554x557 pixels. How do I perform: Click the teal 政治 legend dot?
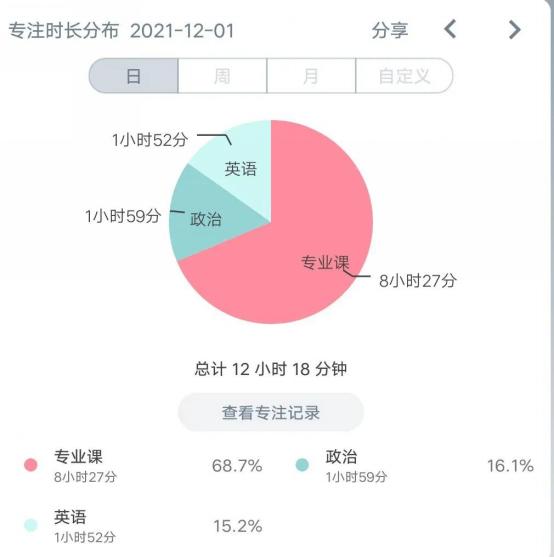(302, 465)
